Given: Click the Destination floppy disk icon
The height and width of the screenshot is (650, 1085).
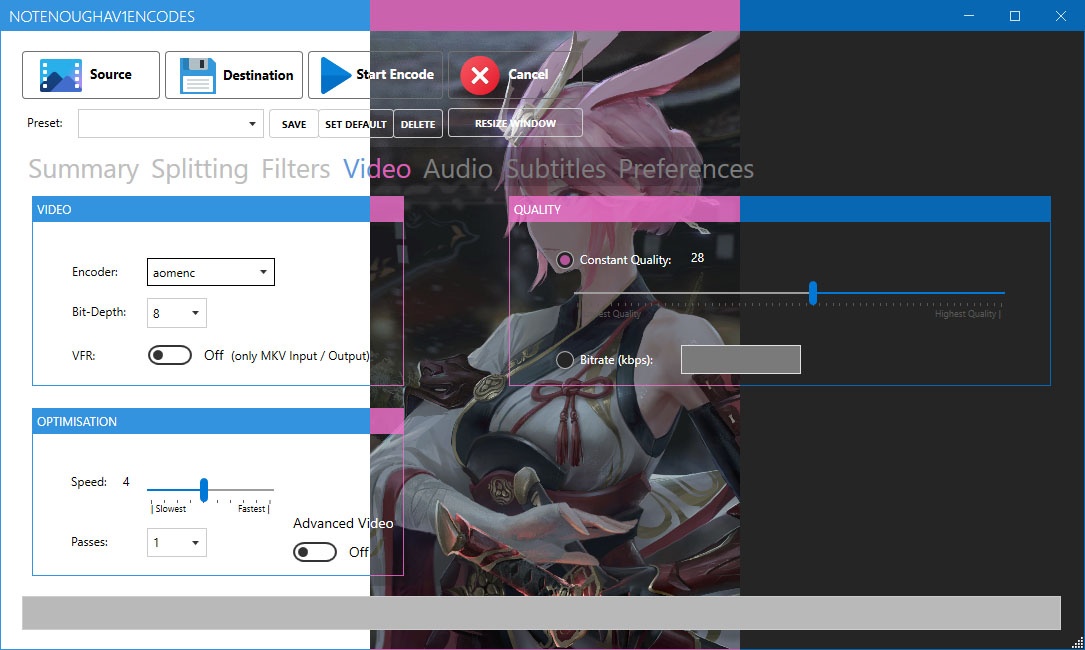Looking at the screenshot, I should click(197, 75).
